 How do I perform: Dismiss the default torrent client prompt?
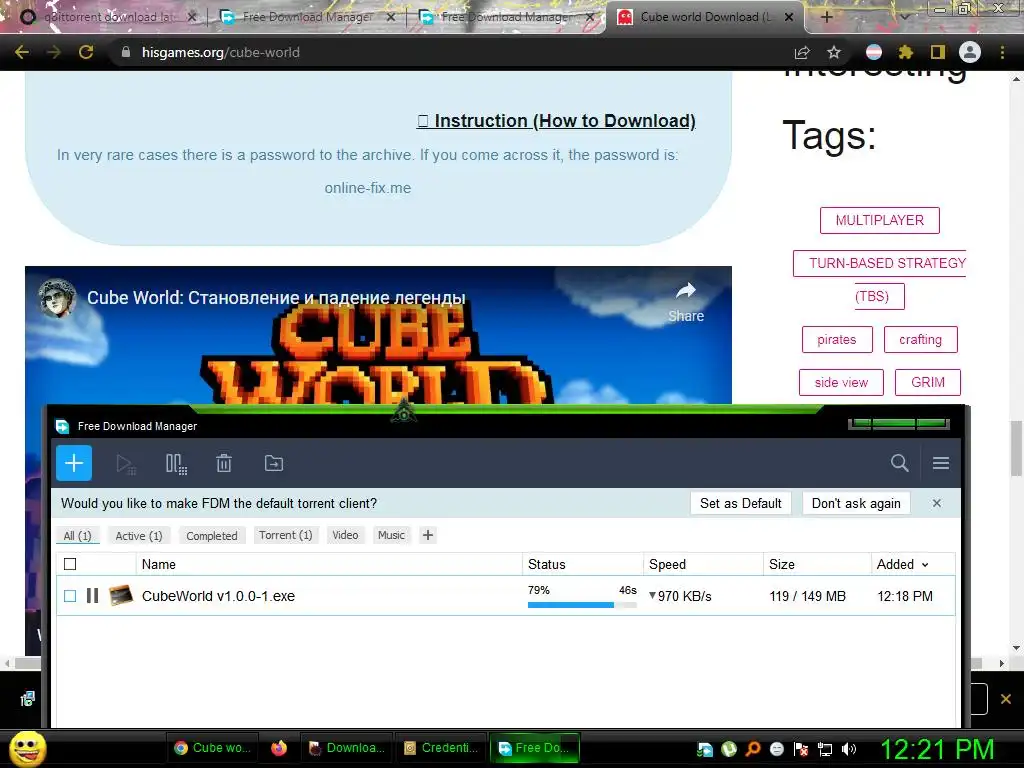[x=936, y=503]
